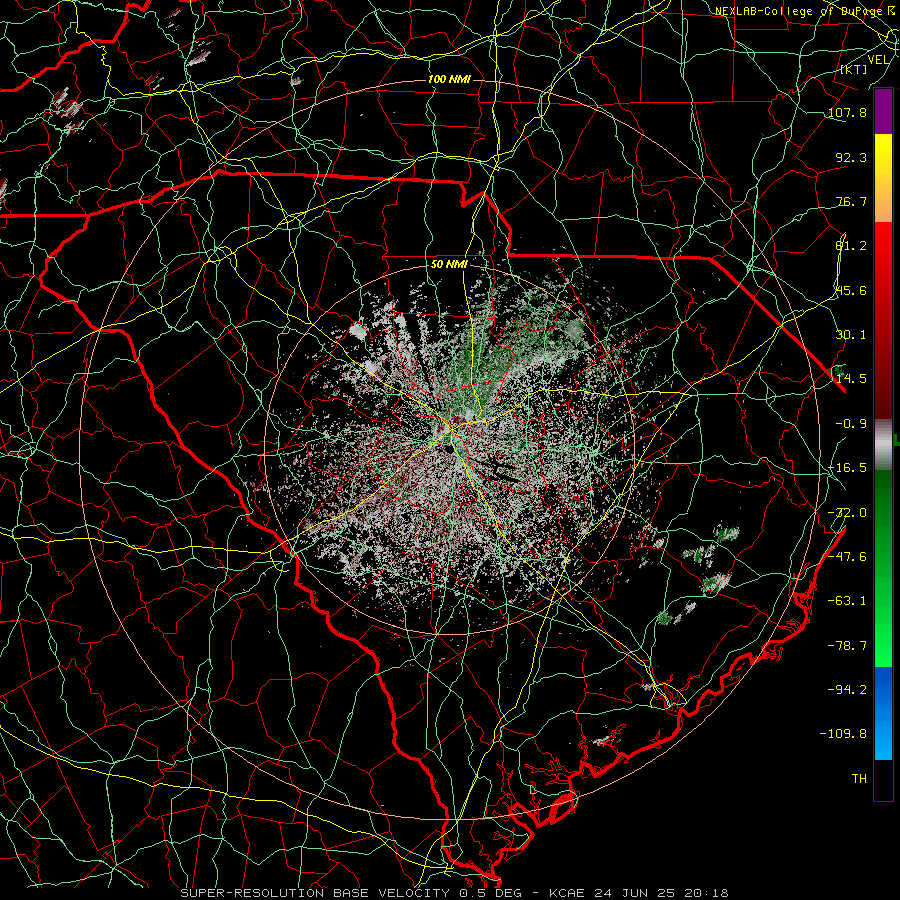The height and width of the screenshot is (900, 900).
Task: Click the 61.2 velocity scale value
Action: tap(851, 246)
